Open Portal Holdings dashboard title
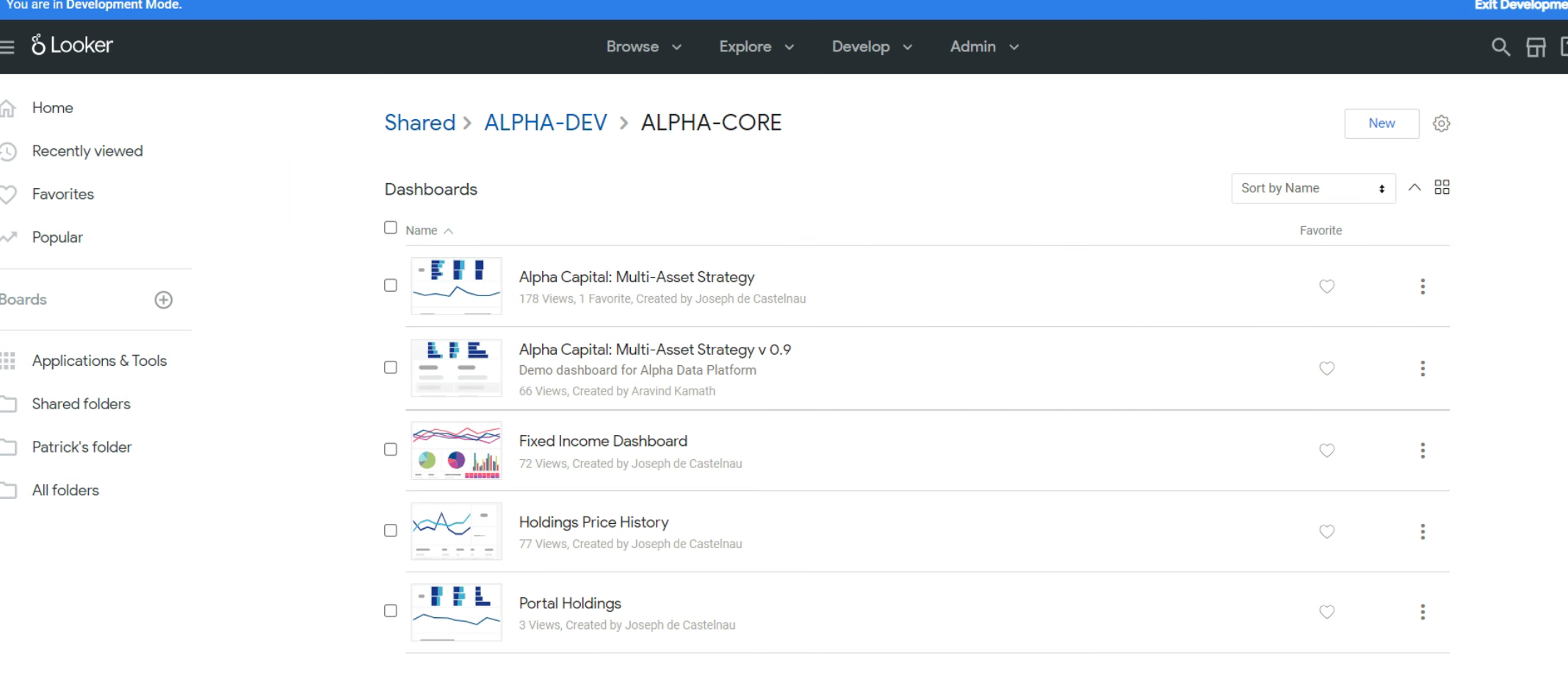The width and height of the screenshot is (1568, 687). [570, 603]
